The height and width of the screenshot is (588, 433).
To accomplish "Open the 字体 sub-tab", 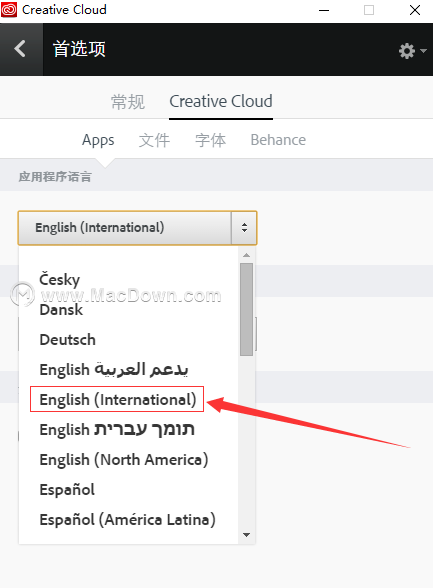I will pyautogui.click(x=210, y=140).
